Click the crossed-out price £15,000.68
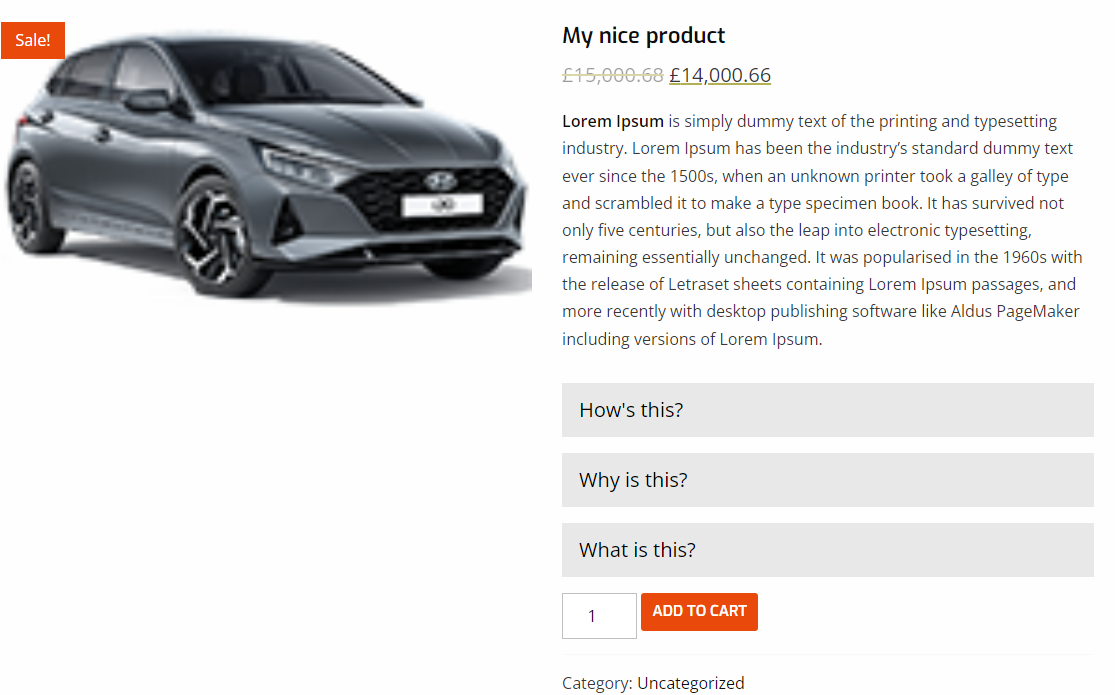 coord(612,75)
